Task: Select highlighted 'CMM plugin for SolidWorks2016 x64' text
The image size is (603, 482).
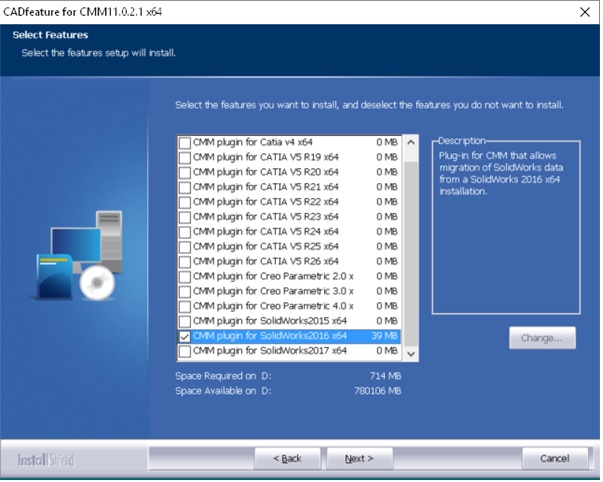Action: click(270, 336)
